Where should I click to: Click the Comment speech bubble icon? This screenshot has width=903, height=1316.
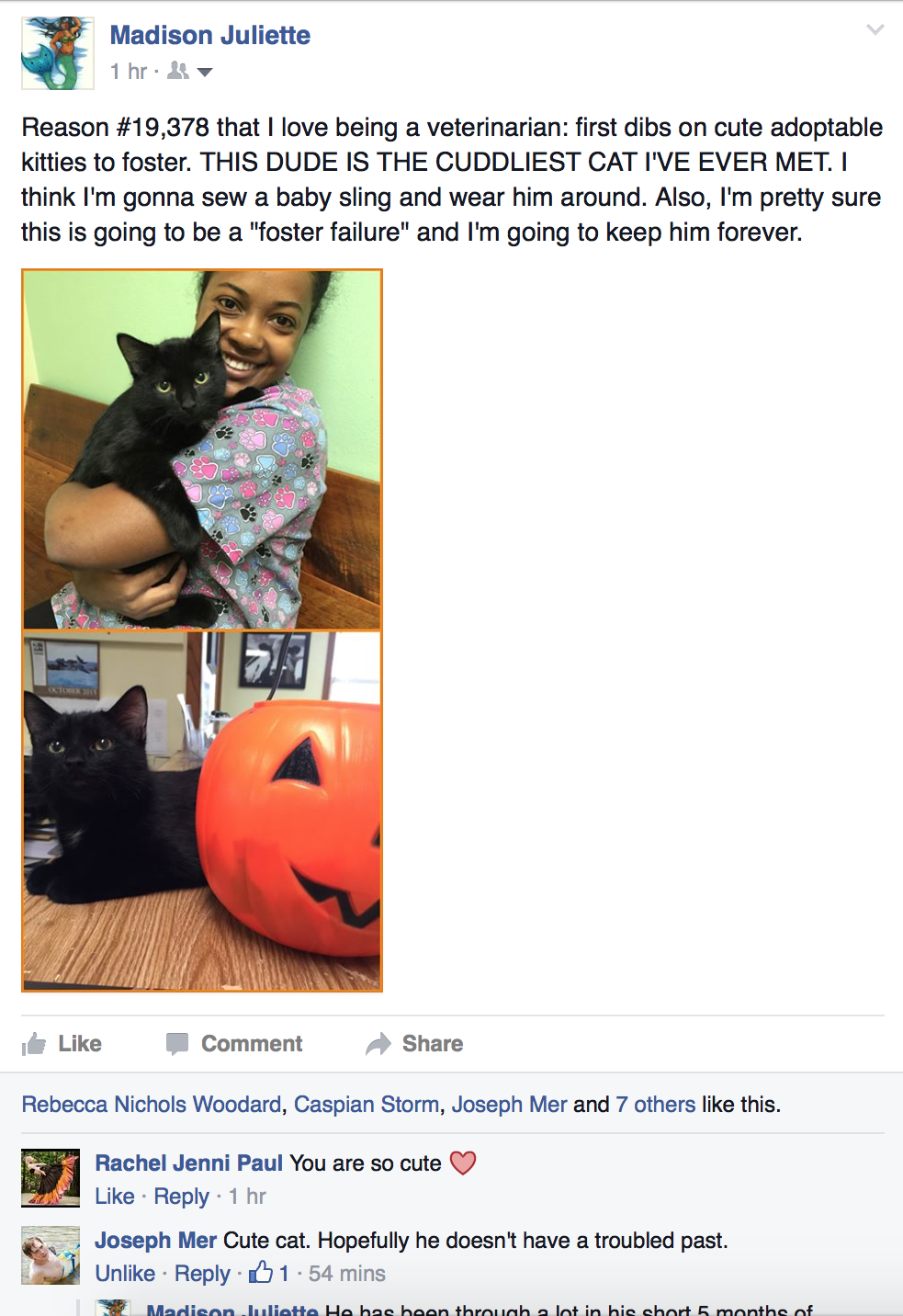coord(177,1044)
